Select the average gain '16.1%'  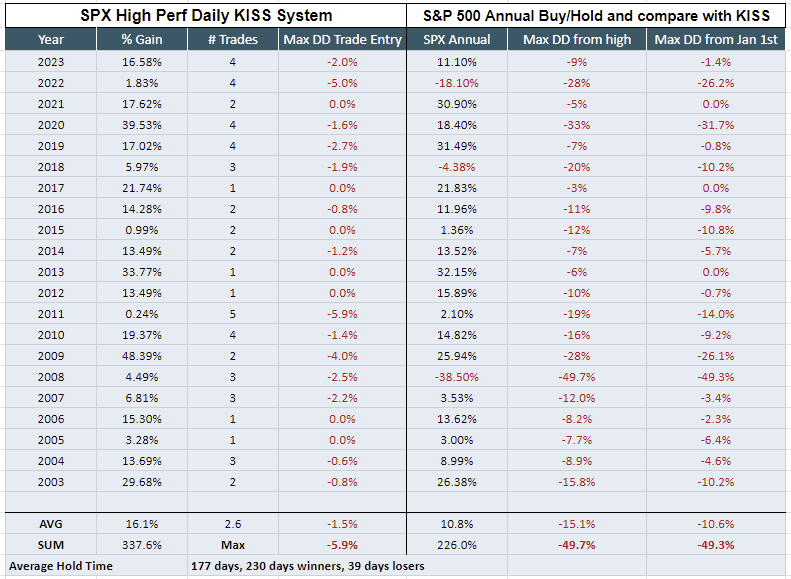point(142,524)
